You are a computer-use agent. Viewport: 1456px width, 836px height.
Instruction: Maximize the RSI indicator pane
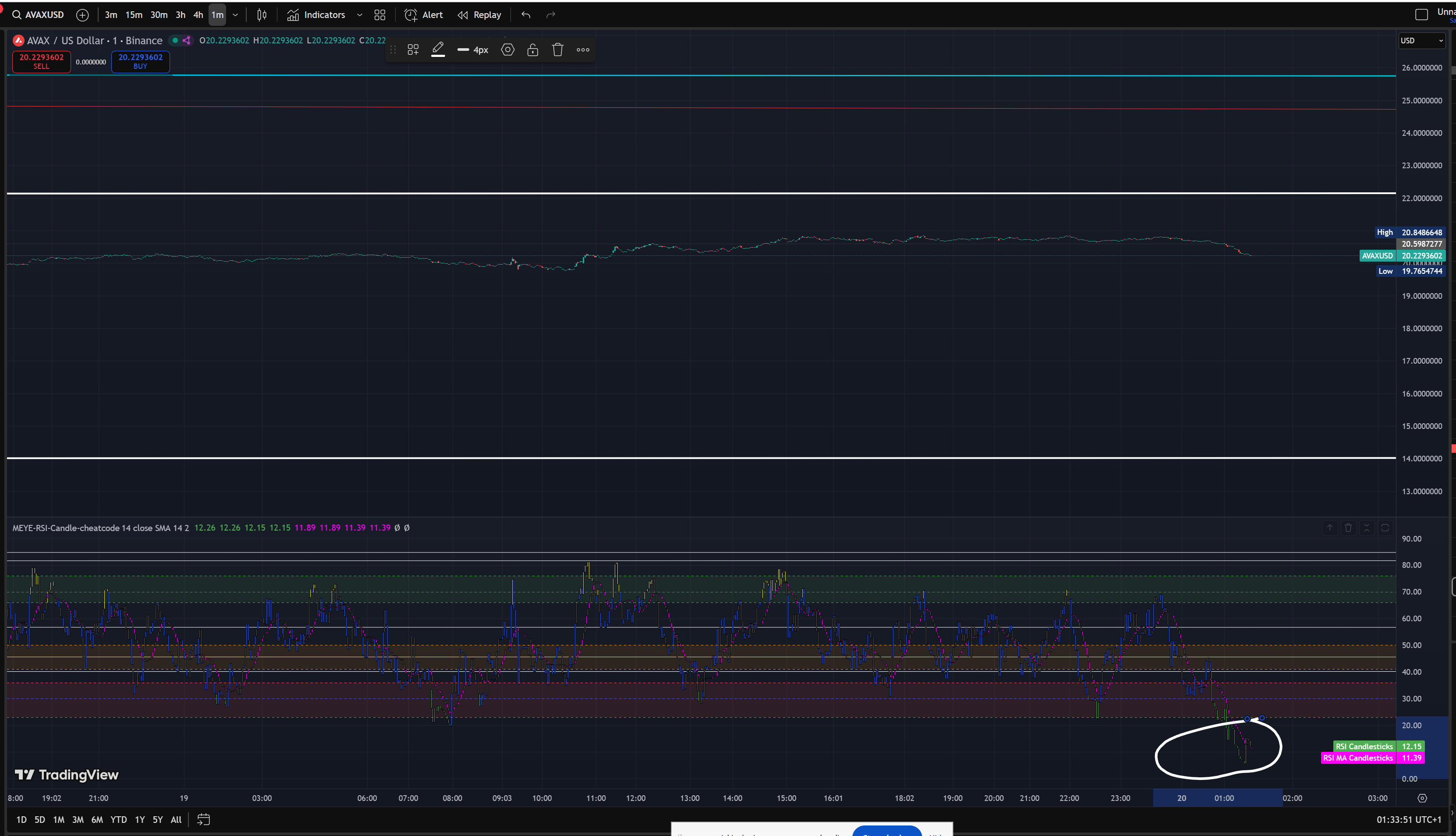1385,528
